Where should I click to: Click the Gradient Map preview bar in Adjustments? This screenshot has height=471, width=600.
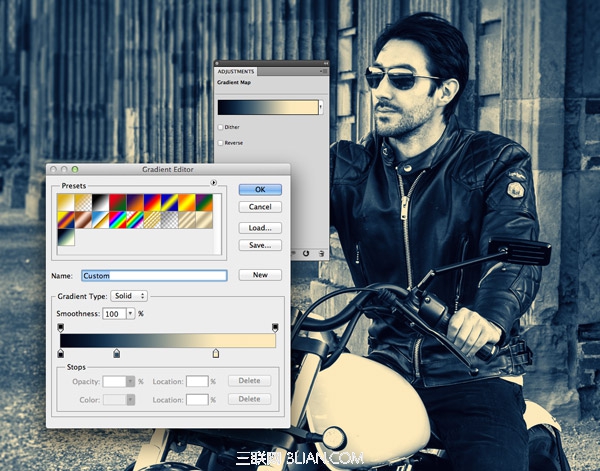point(268,108)
